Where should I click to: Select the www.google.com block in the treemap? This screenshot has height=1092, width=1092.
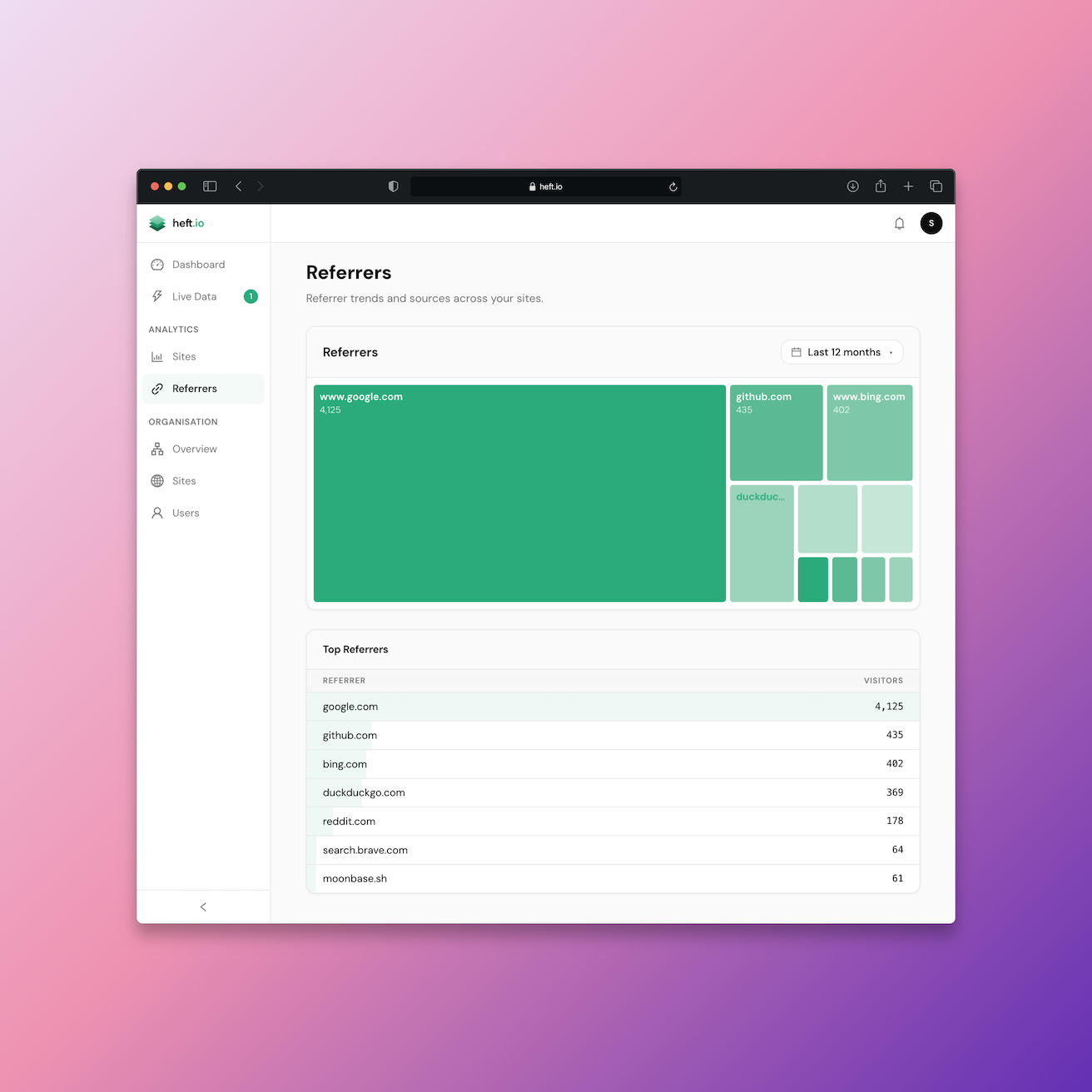pos(518,493)
